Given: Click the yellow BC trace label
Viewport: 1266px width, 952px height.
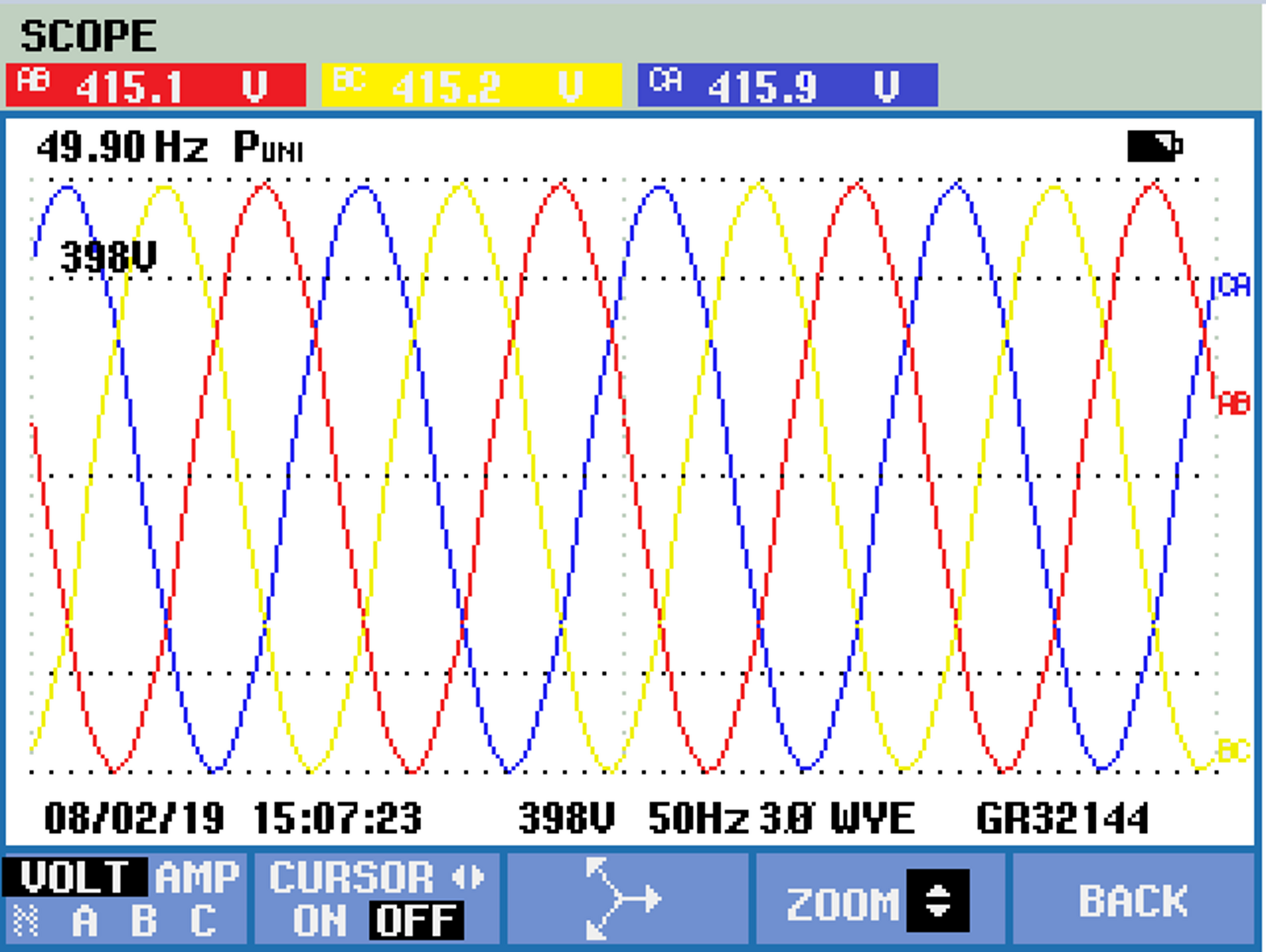Looking at the screenshot, I should tap(1233, 752).
